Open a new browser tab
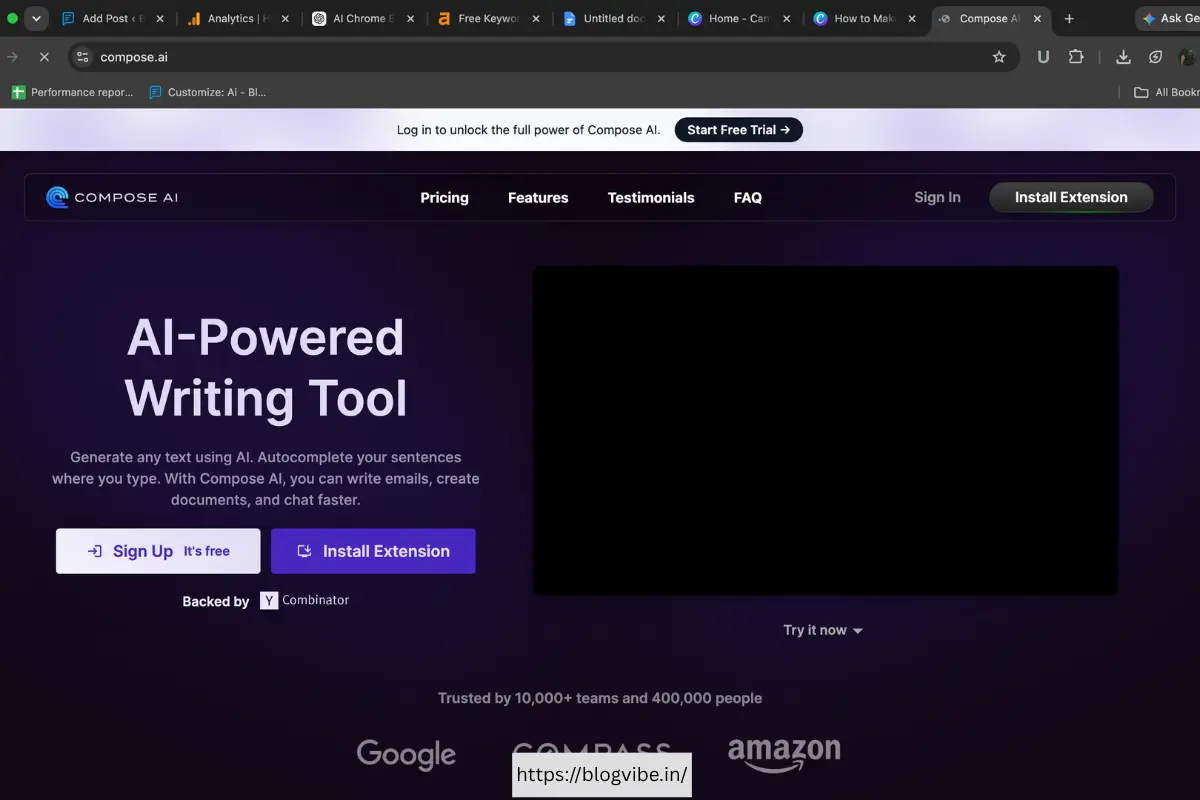The width and height of the screenshot is (1200, 800). [x=1069, y=18]
